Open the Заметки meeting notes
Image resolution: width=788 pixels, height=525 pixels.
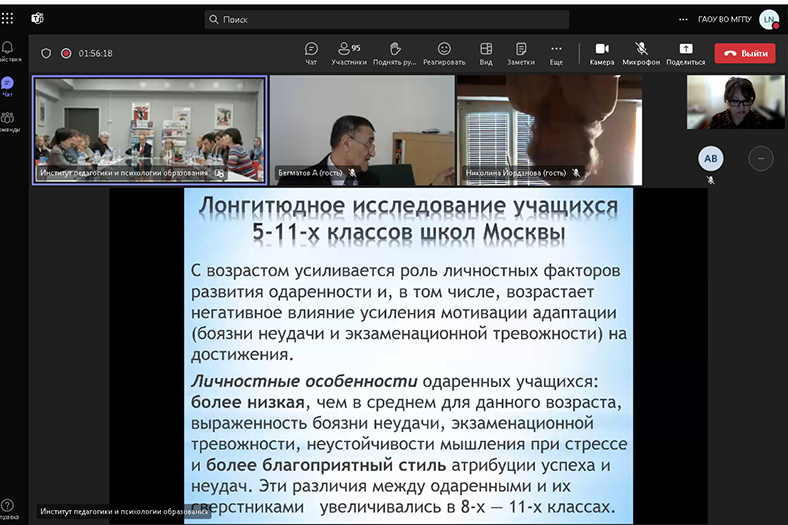520,53
